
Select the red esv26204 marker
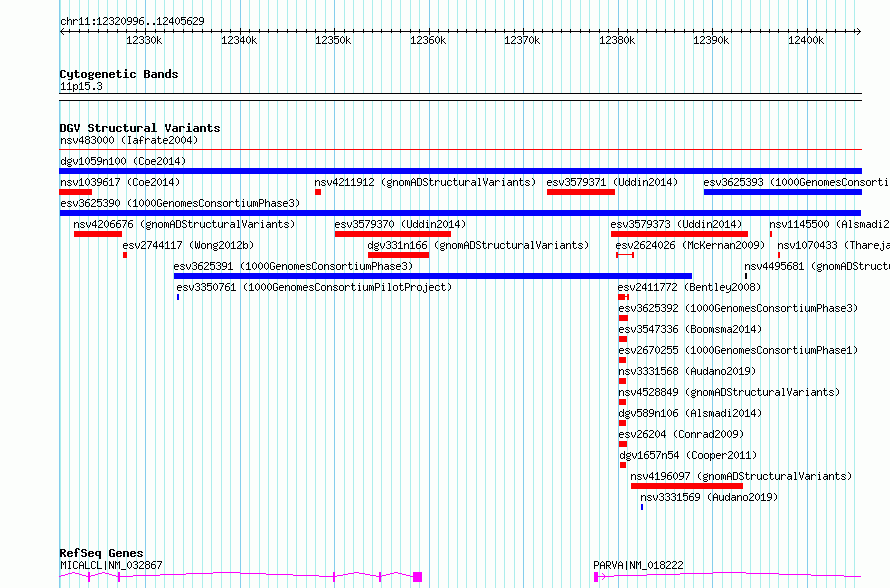[623, 444]
